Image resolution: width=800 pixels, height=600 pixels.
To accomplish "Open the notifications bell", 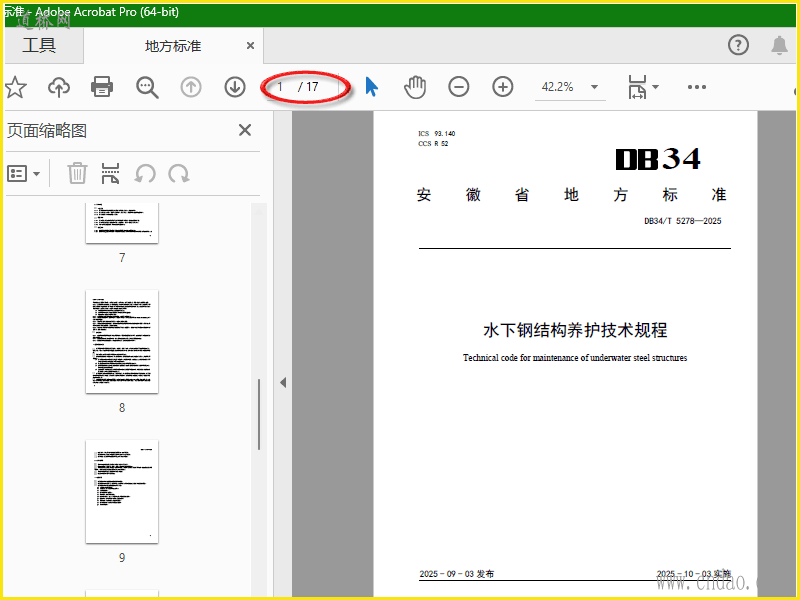I will point(779,45).
